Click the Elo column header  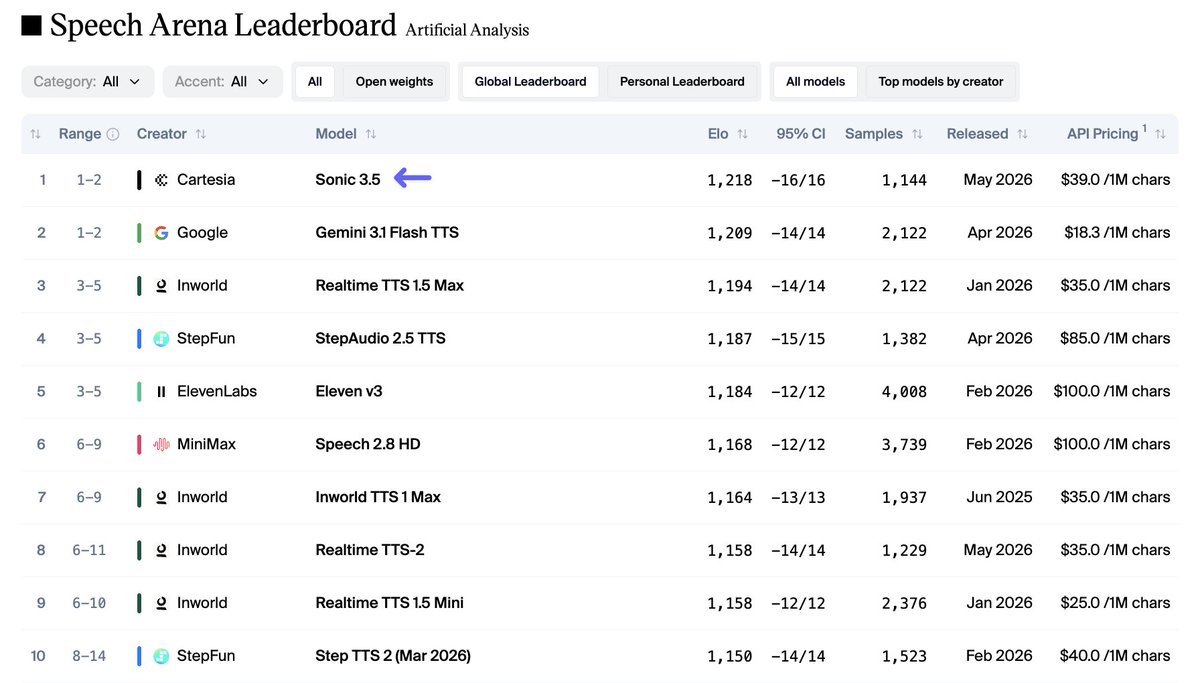point(718,134)
